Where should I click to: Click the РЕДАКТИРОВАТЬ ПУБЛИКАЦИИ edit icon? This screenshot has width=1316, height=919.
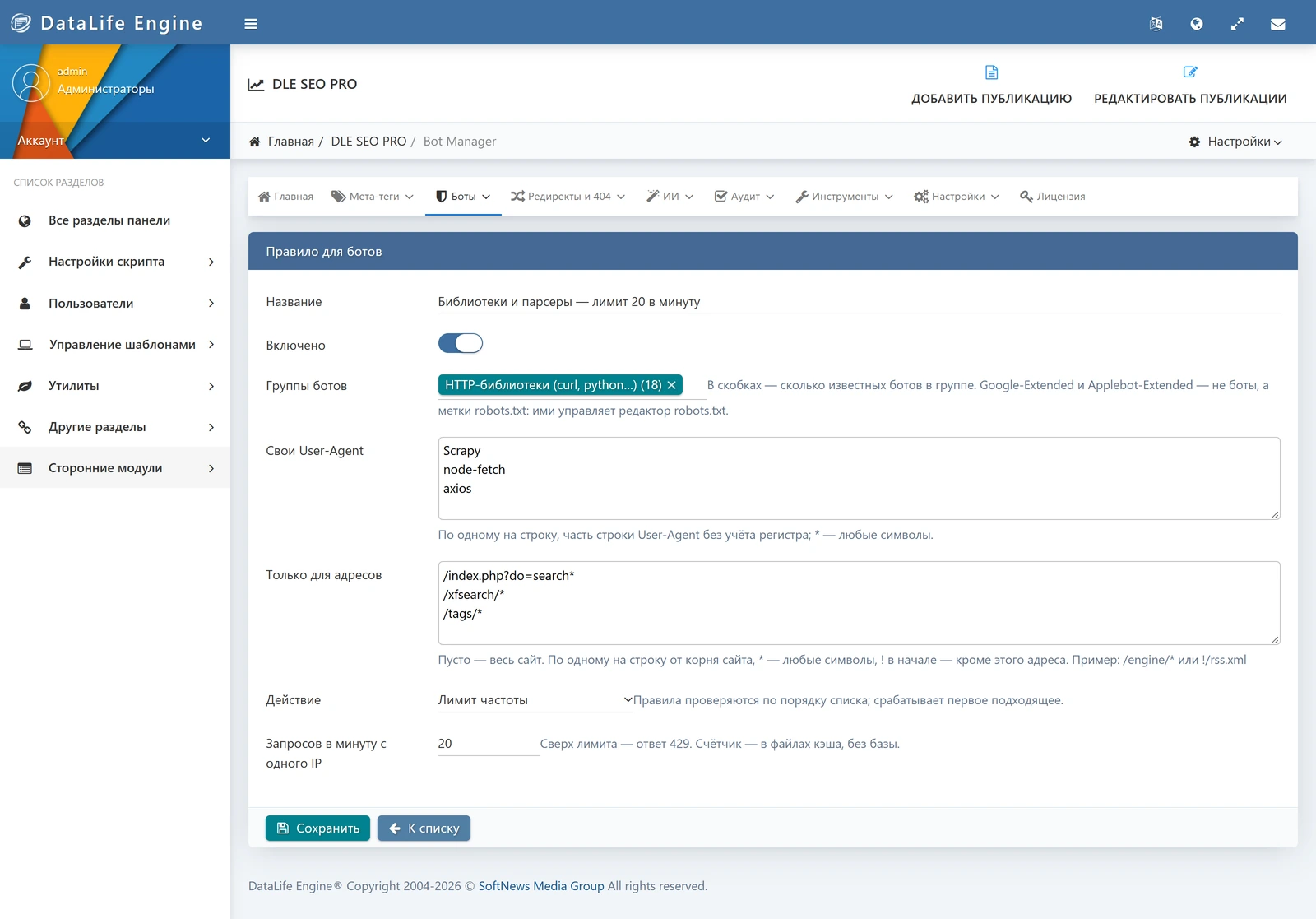pyautogui.click(x=1190, y=72)
